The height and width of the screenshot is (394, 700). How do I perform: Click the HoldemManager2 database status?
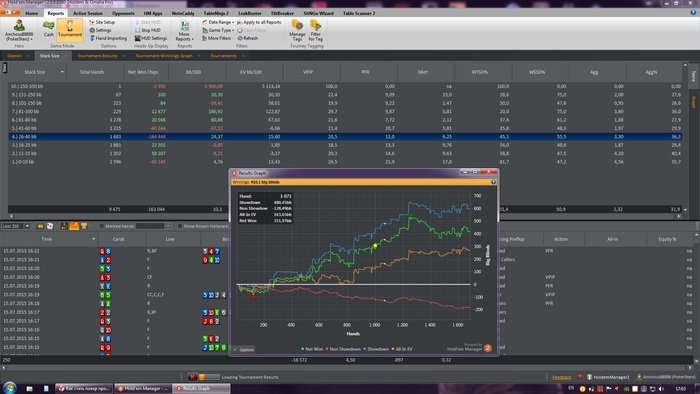tap(608, 377)
